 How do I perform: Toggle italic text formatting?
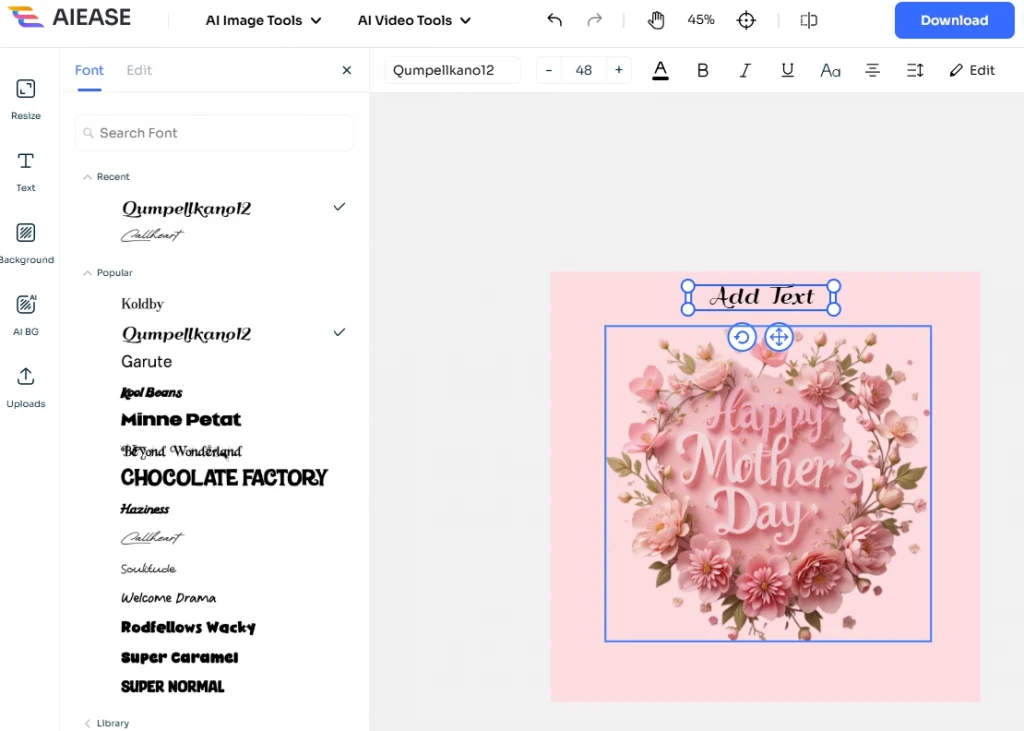point(745,70)
